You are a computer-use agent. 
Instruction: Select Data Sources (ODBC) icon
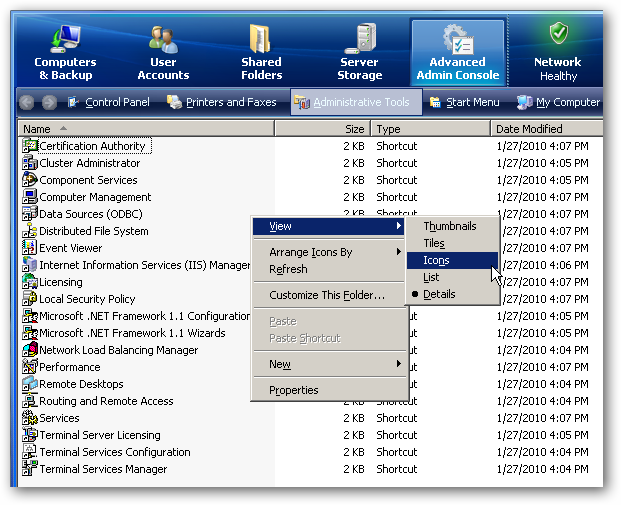coord(30,214)
